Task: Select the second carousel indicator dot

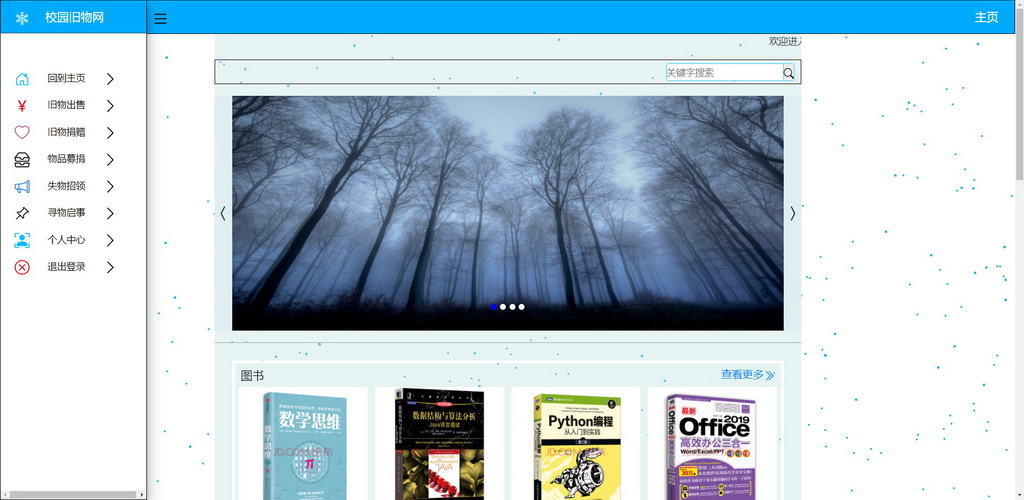Action: pyautogui.click(x=503, y=307)
